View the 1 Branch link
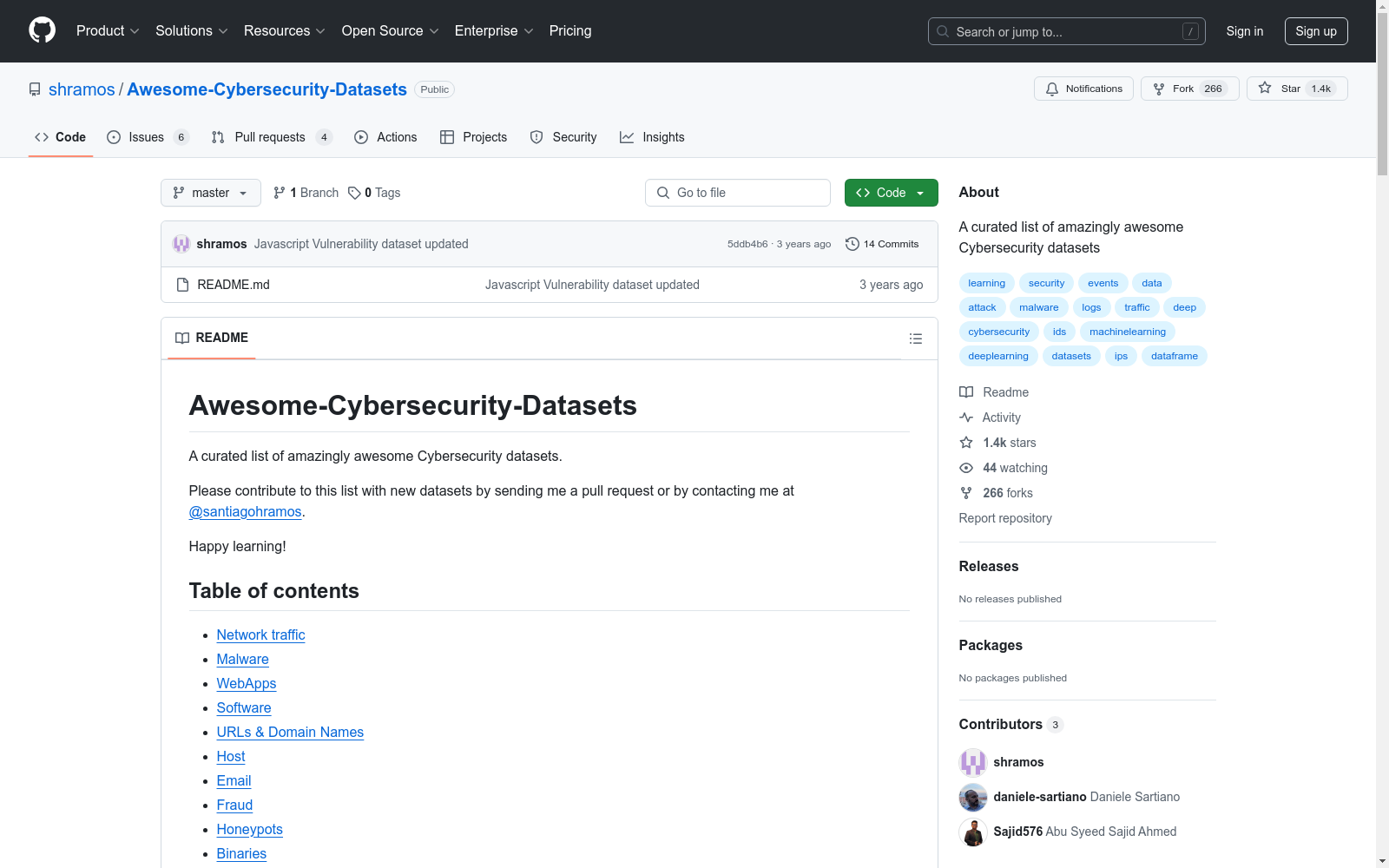Image resolution: width=1389 pixels, height=868 pixels. click(306, 193)
